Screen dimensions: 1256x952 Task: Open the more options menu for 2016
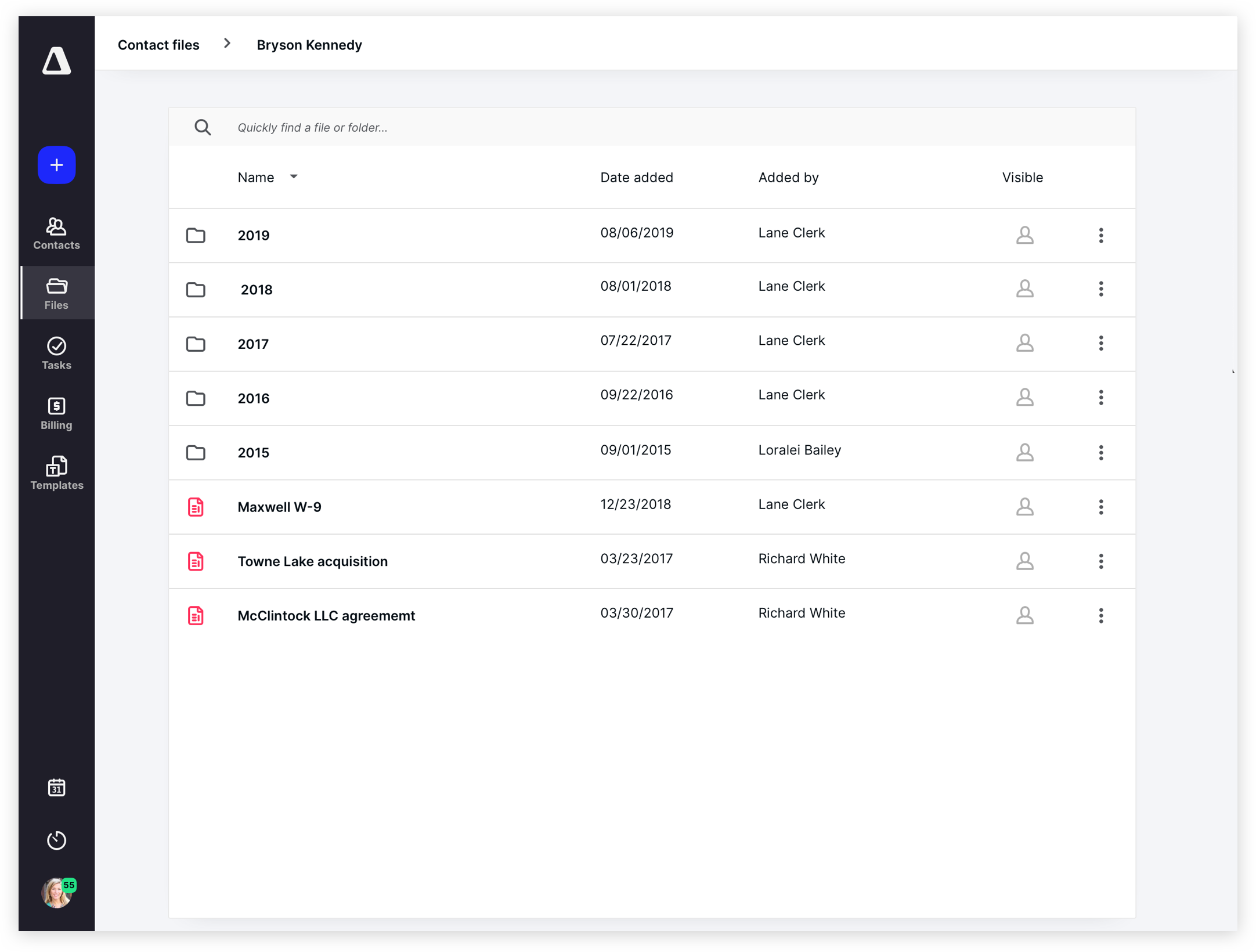pos(1100,397)
